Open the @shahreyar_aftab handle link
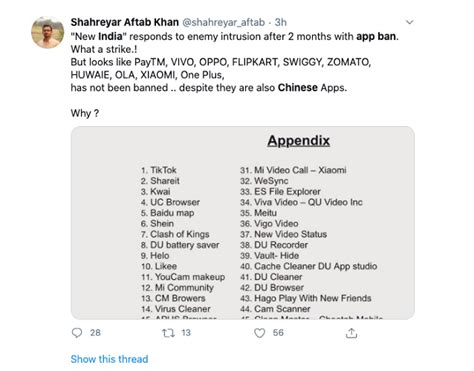 pyautogui.click(x=223, y=22)
